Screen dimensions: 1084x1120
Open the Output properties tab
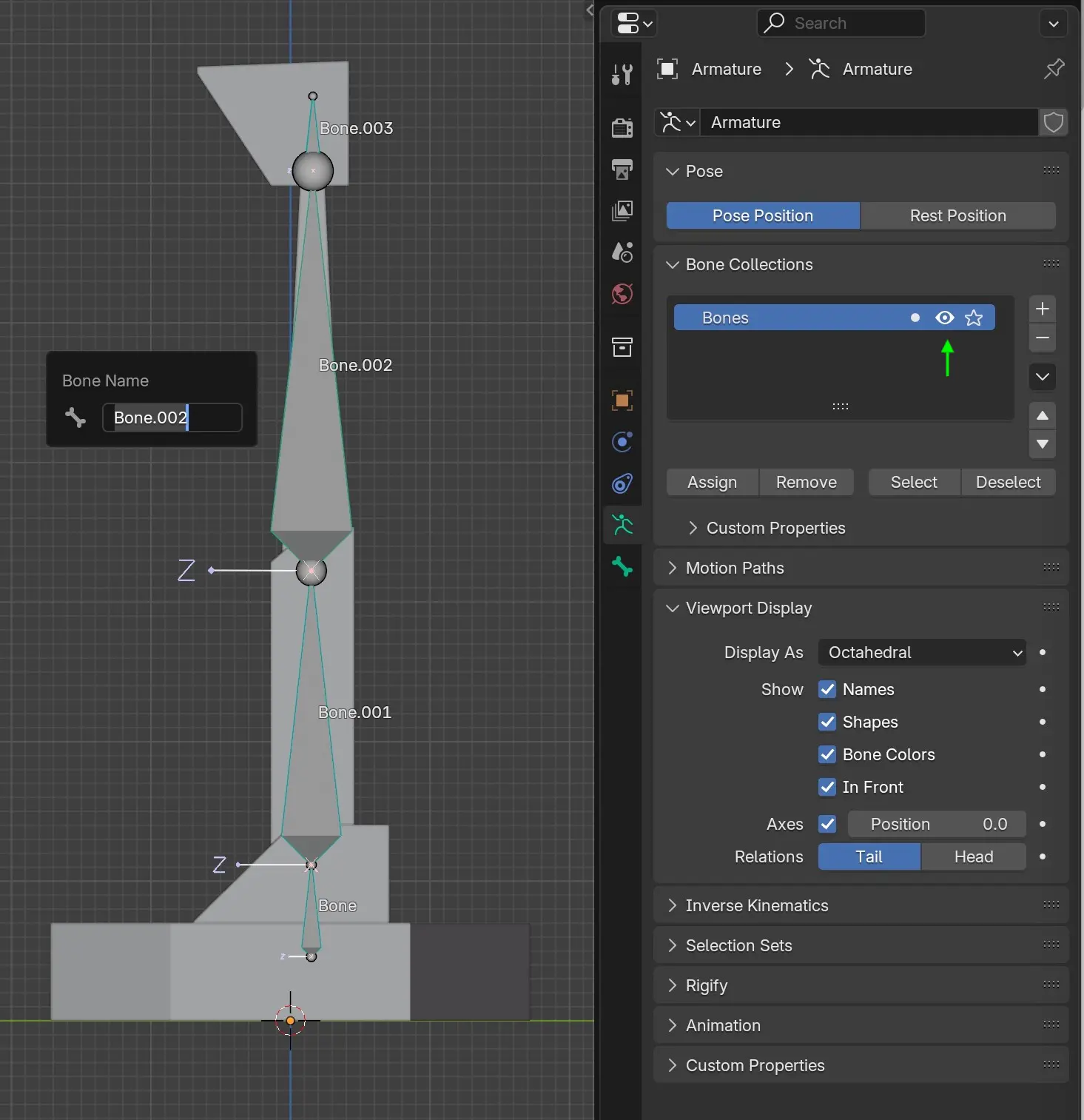pos(622,170)
